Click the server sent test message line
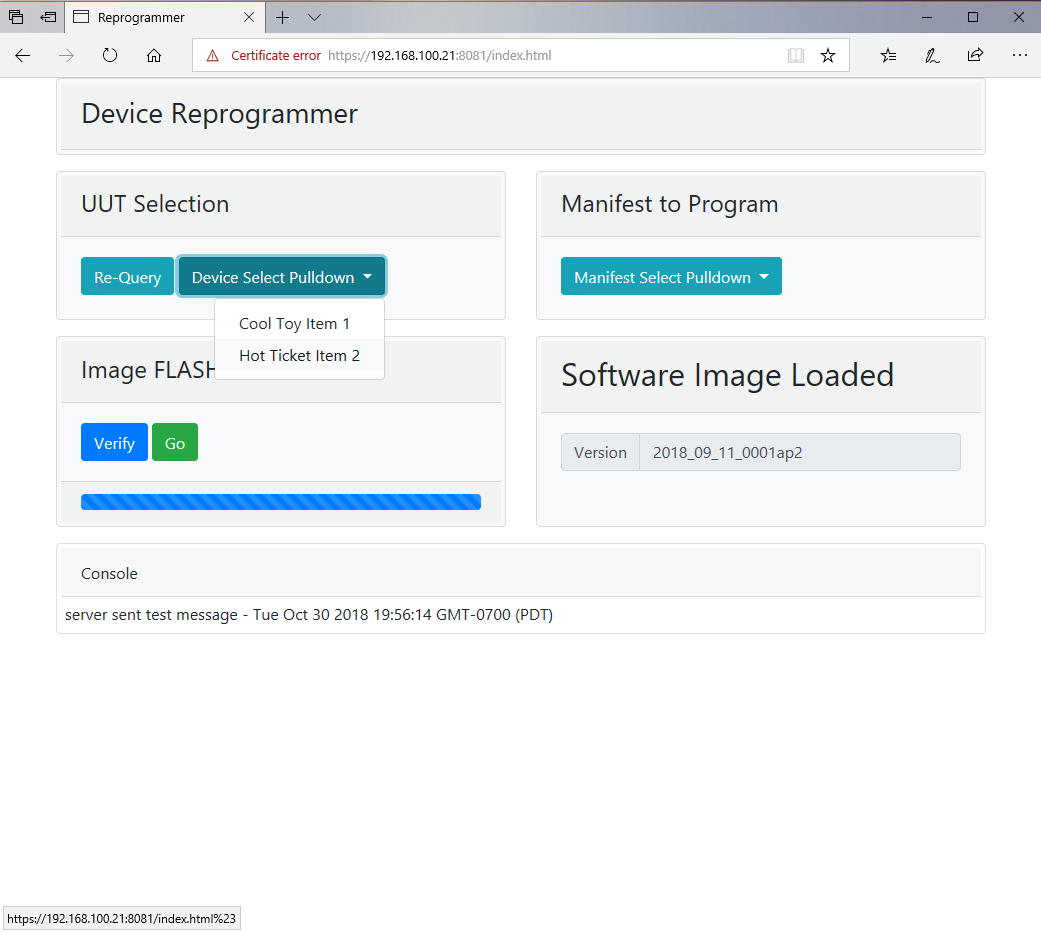This screenshot has width=1041, height=933. point(309,615)
